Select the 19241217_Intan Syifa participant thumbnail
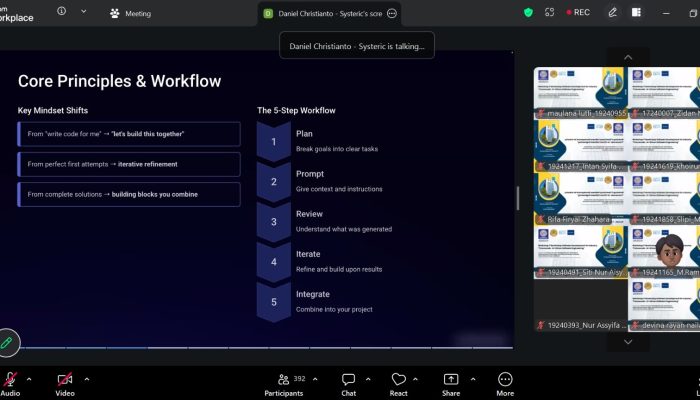The image size is (700, 400). [x=581, y=146]
